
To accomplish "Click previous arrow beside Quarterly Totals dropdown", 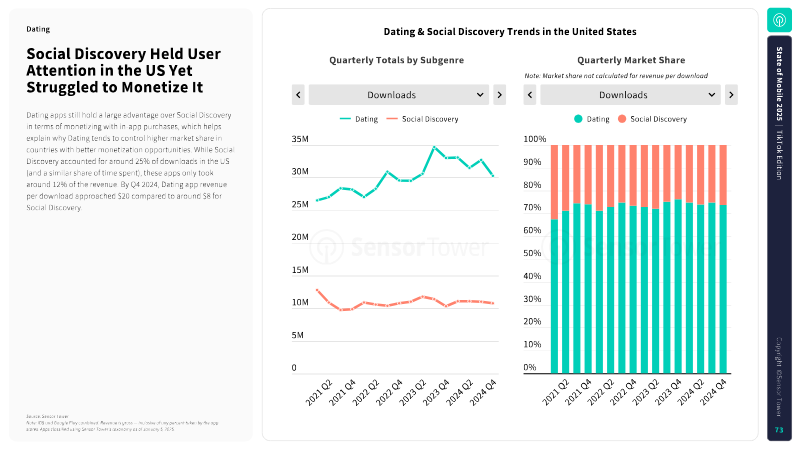I will (x=298, y=95).
